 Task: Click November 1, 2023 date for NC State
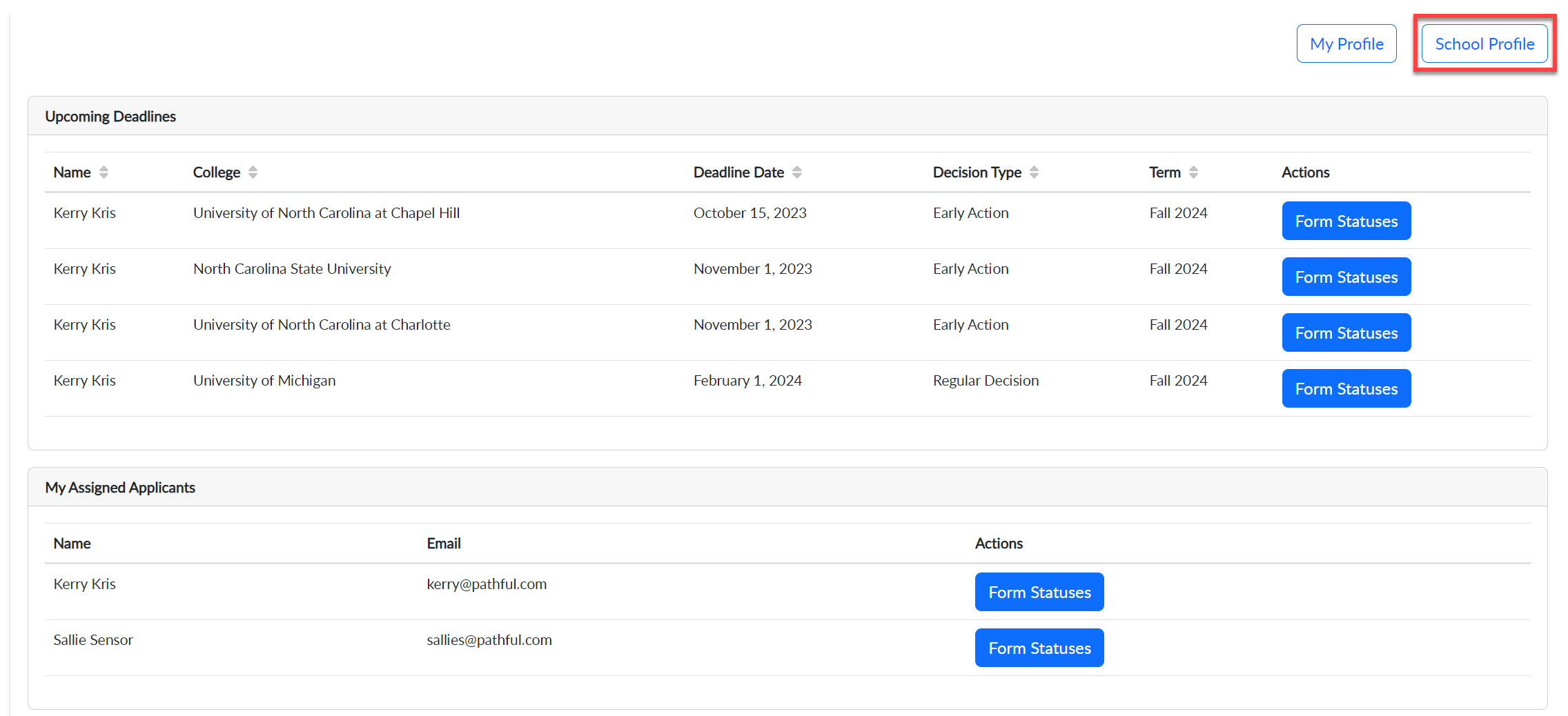pos(752,269)
